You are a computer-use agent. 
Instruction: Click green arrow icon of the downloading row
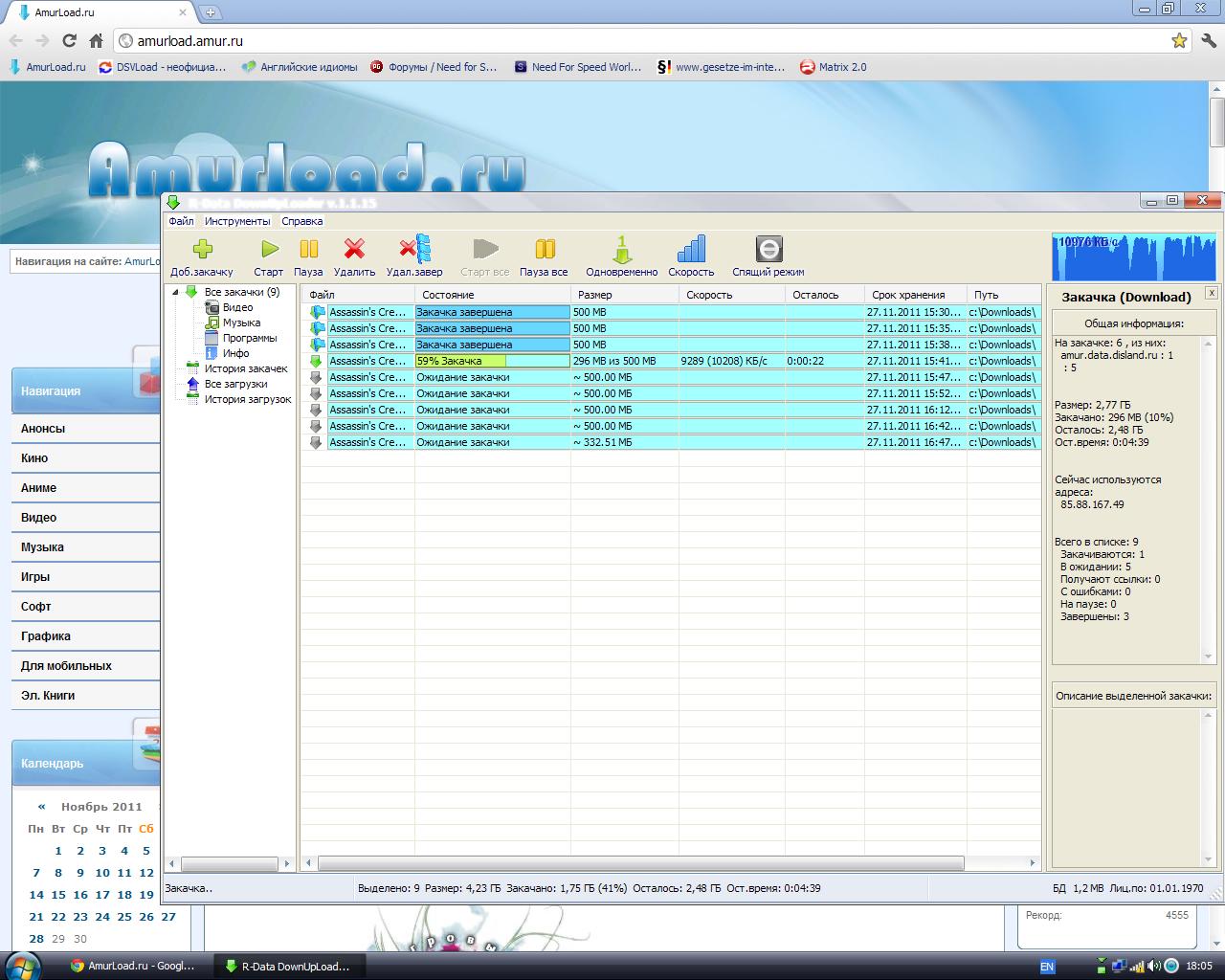coord(316,361)
